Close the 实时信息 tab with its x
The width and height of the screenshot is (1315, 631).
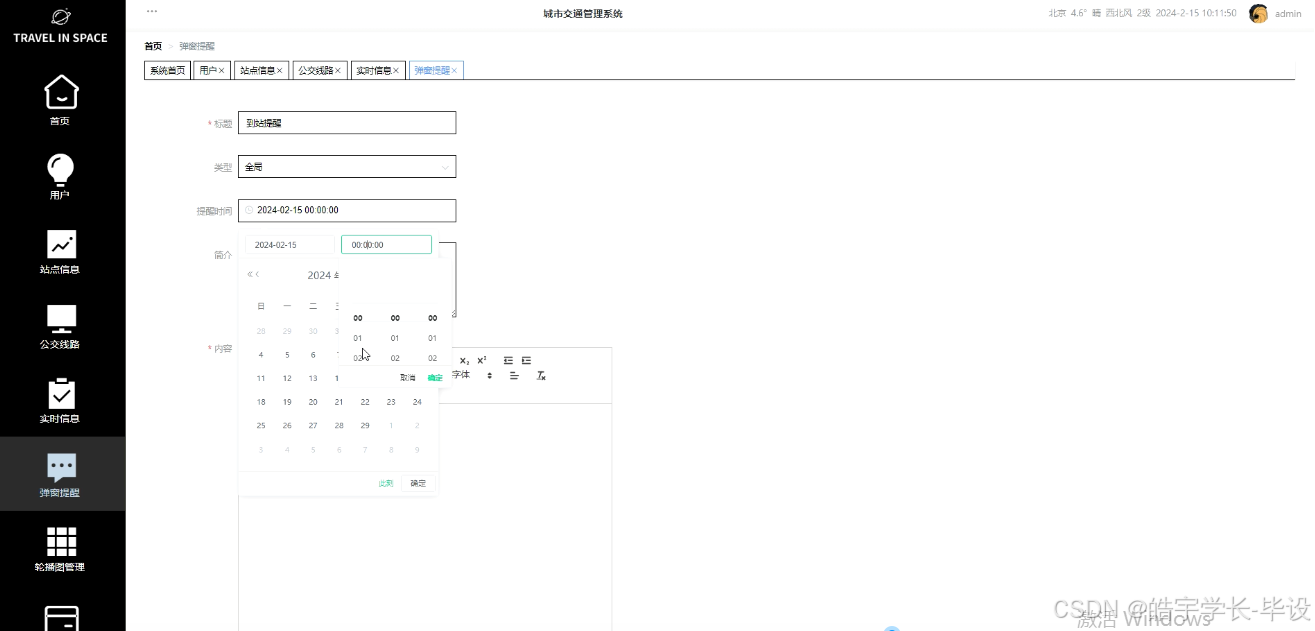tap(396, 71)
